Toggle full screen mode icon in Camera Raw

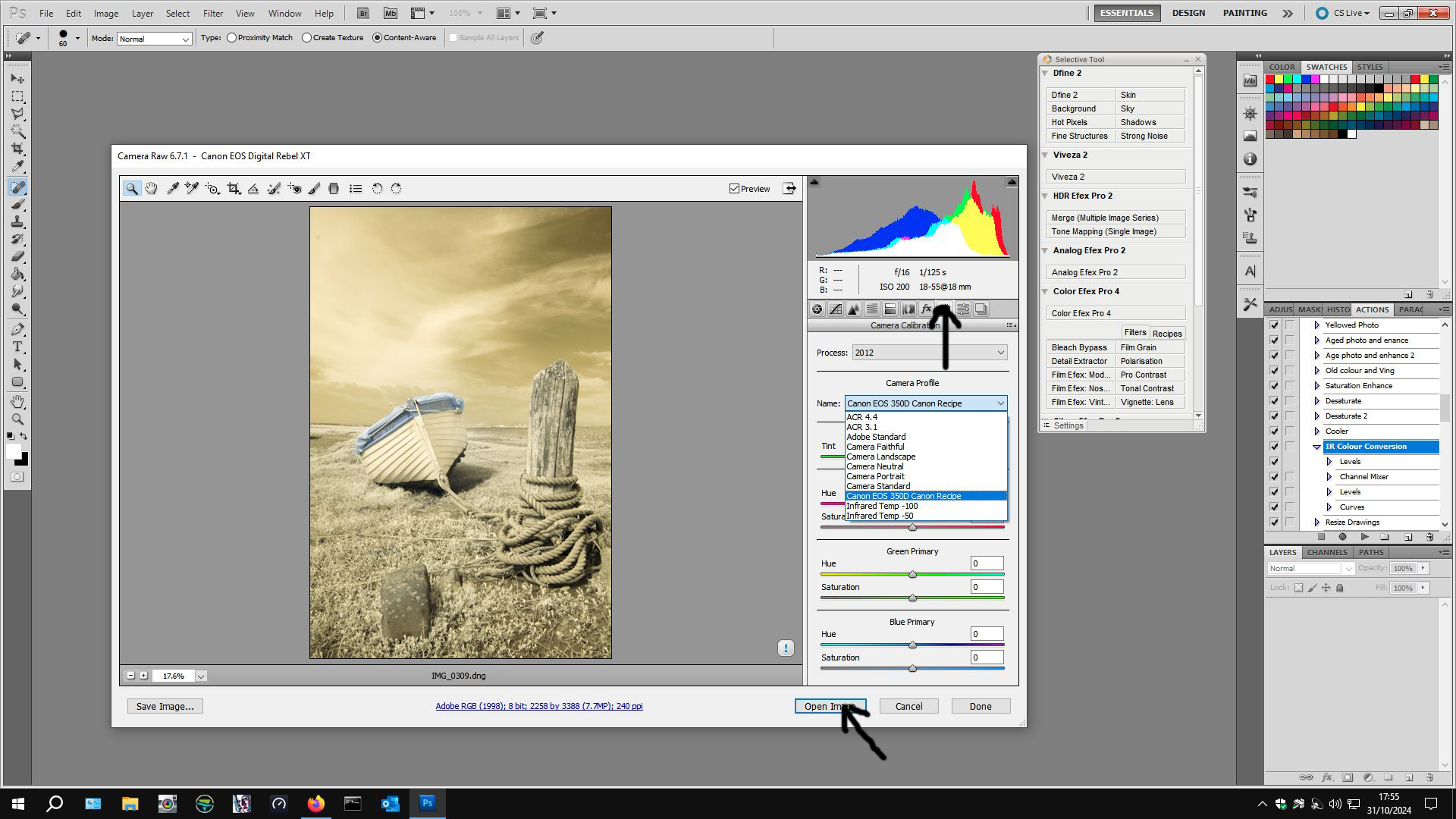789,189
